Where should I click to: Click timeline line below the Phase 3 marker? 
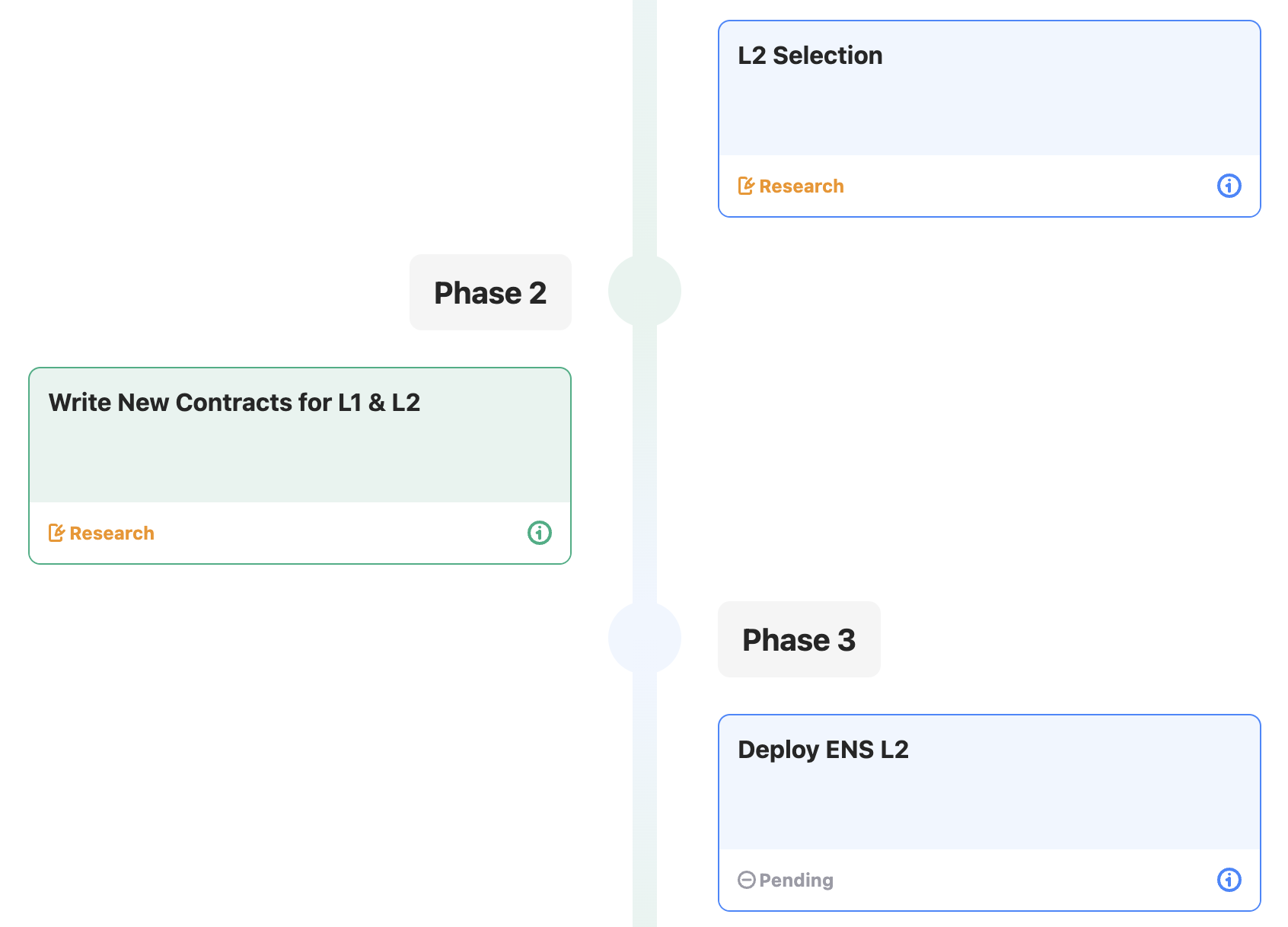pos(644,799)
